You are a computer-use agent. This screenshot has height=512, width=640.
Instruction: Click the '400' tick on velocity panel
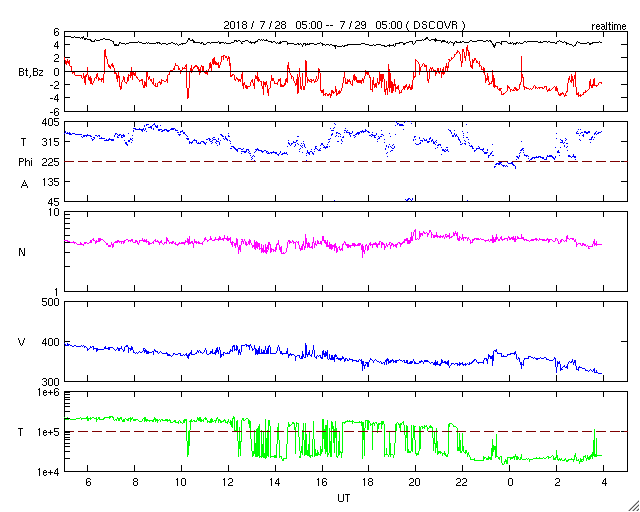(51, 342)
